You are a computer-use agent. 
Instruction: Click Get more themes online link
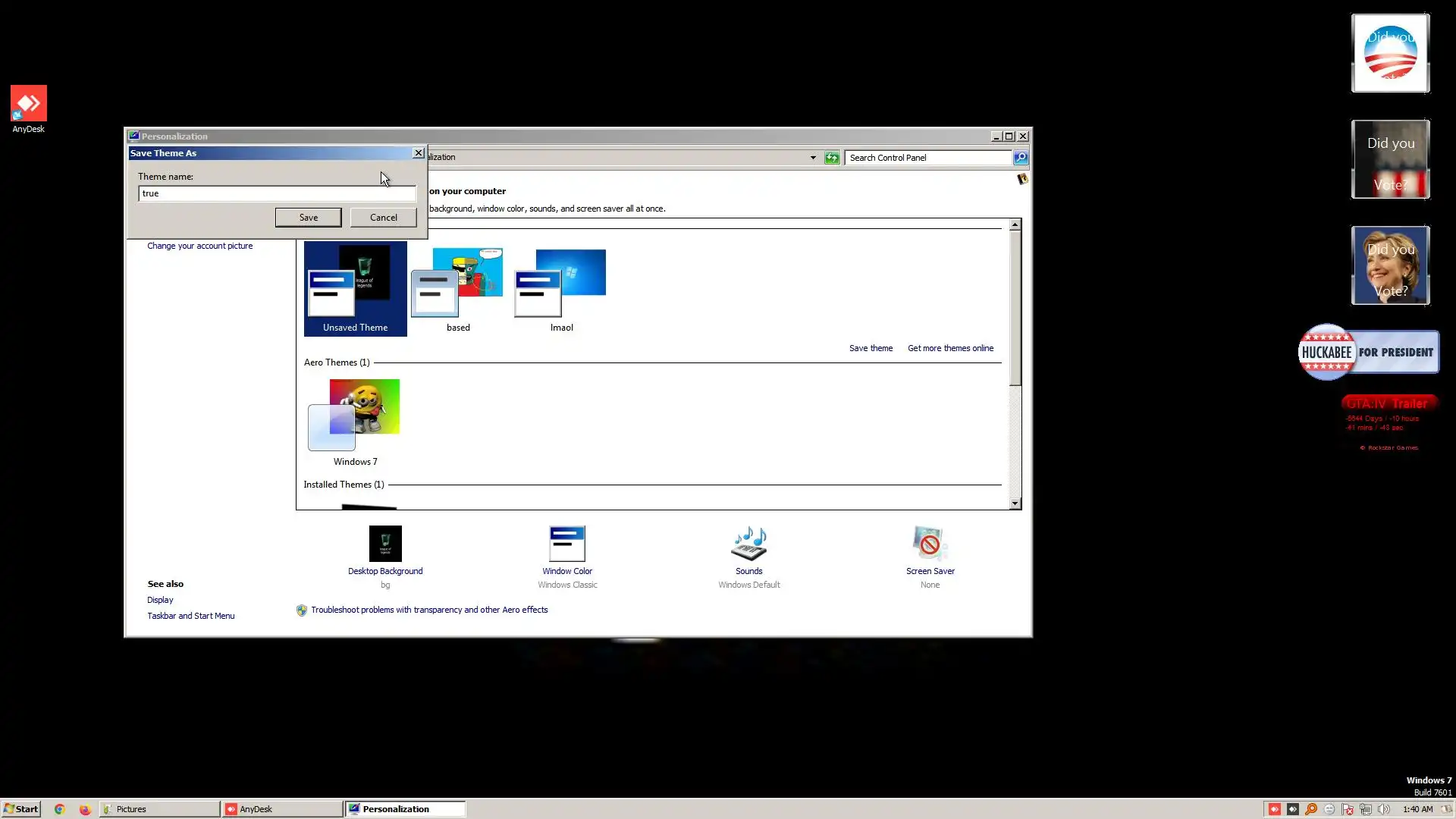click(x=950, y=348)
